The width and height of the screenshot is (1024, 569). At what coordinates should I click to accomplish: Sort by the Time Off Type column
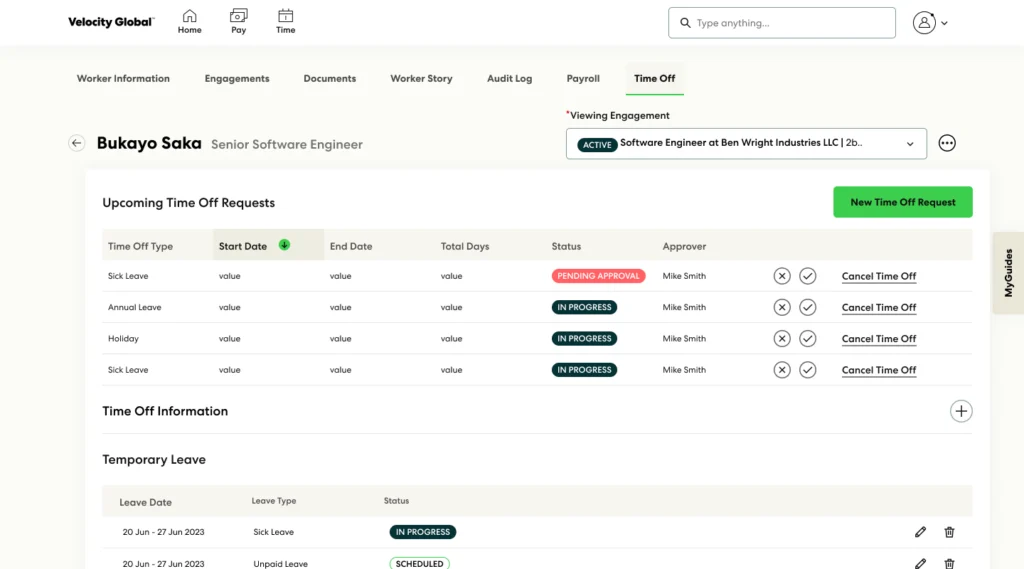tap(140, 246)
